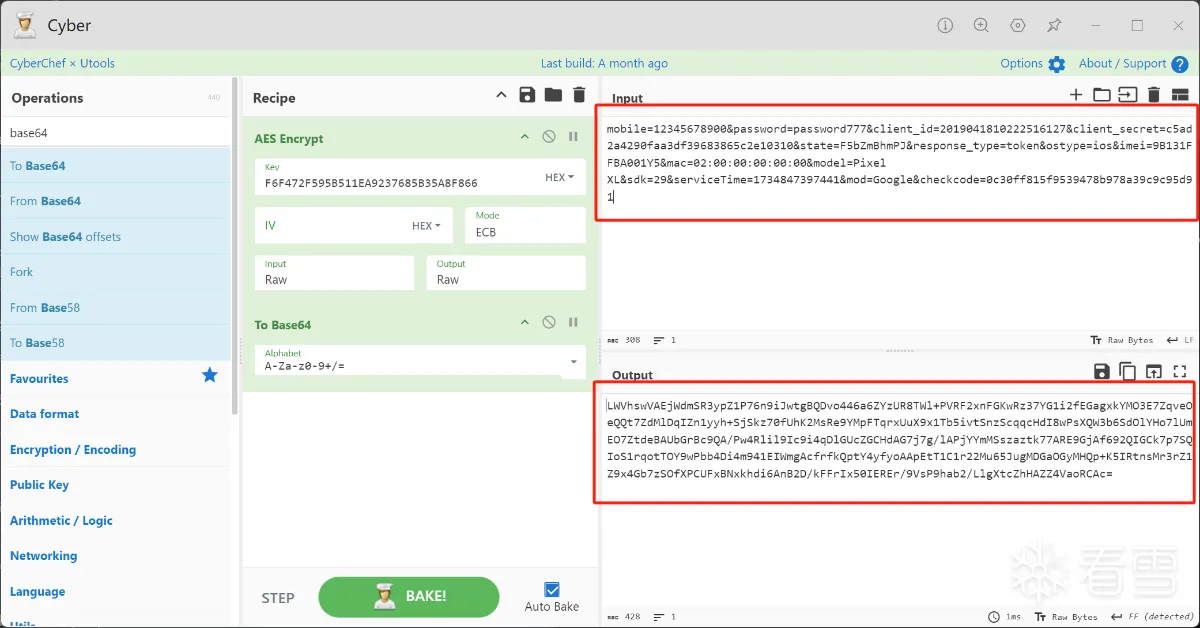The image size is (1200, 628).
Task: Click the BAKE! button
Action: coord(408,597)
